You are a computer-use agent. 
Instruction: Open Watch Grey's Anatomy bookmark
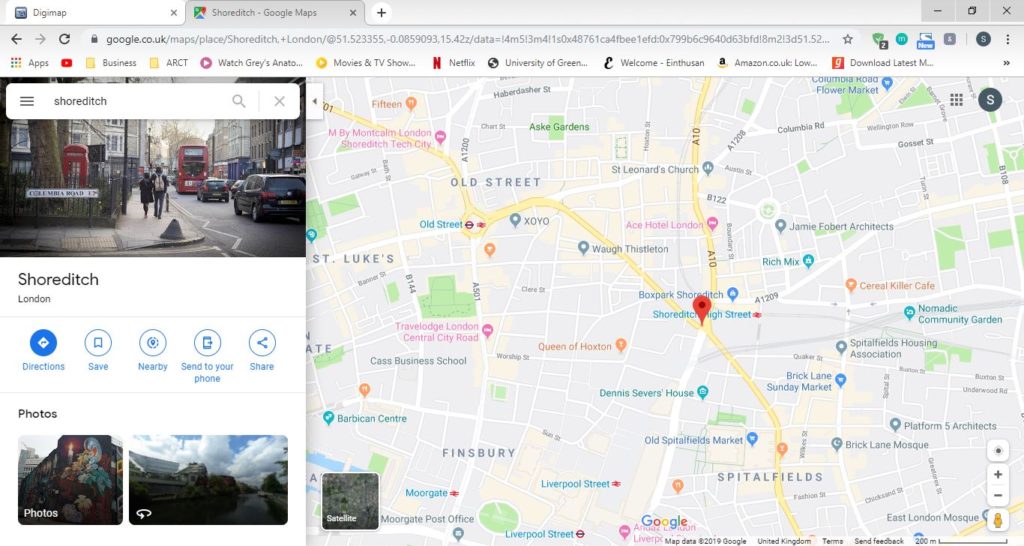tap(252, 63)
